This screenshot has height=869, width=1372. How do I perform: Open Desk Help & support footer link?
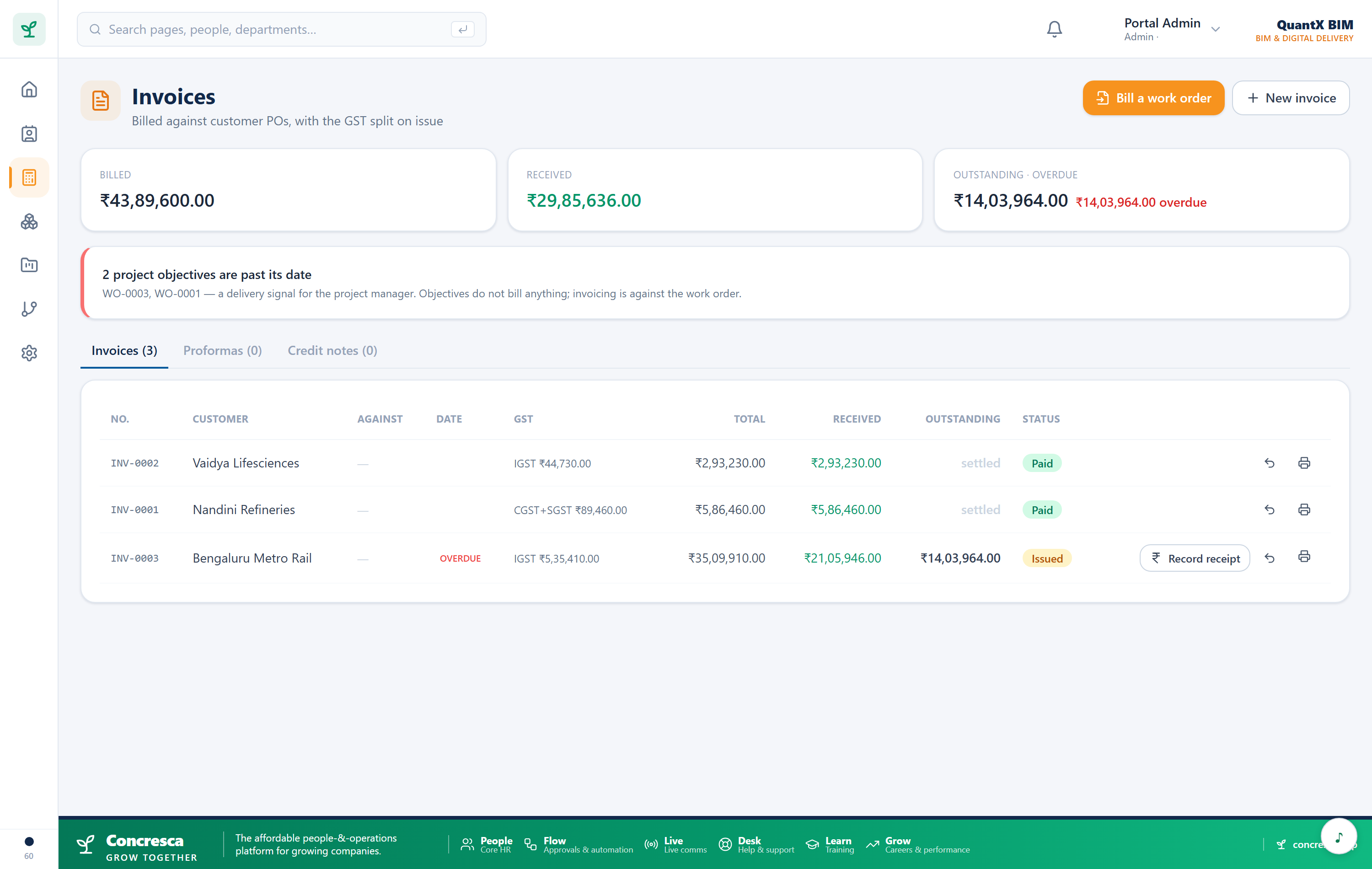(x=756, y=844)
